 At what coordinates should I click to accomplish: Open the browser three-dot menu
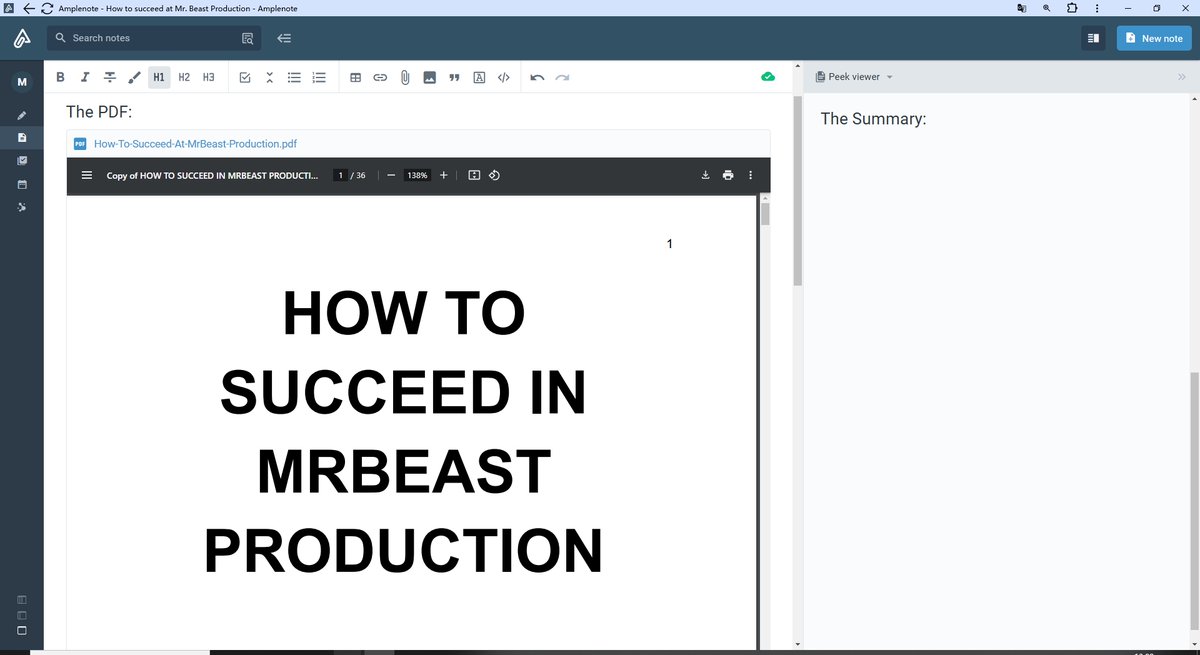click(x=1097, y=8)
